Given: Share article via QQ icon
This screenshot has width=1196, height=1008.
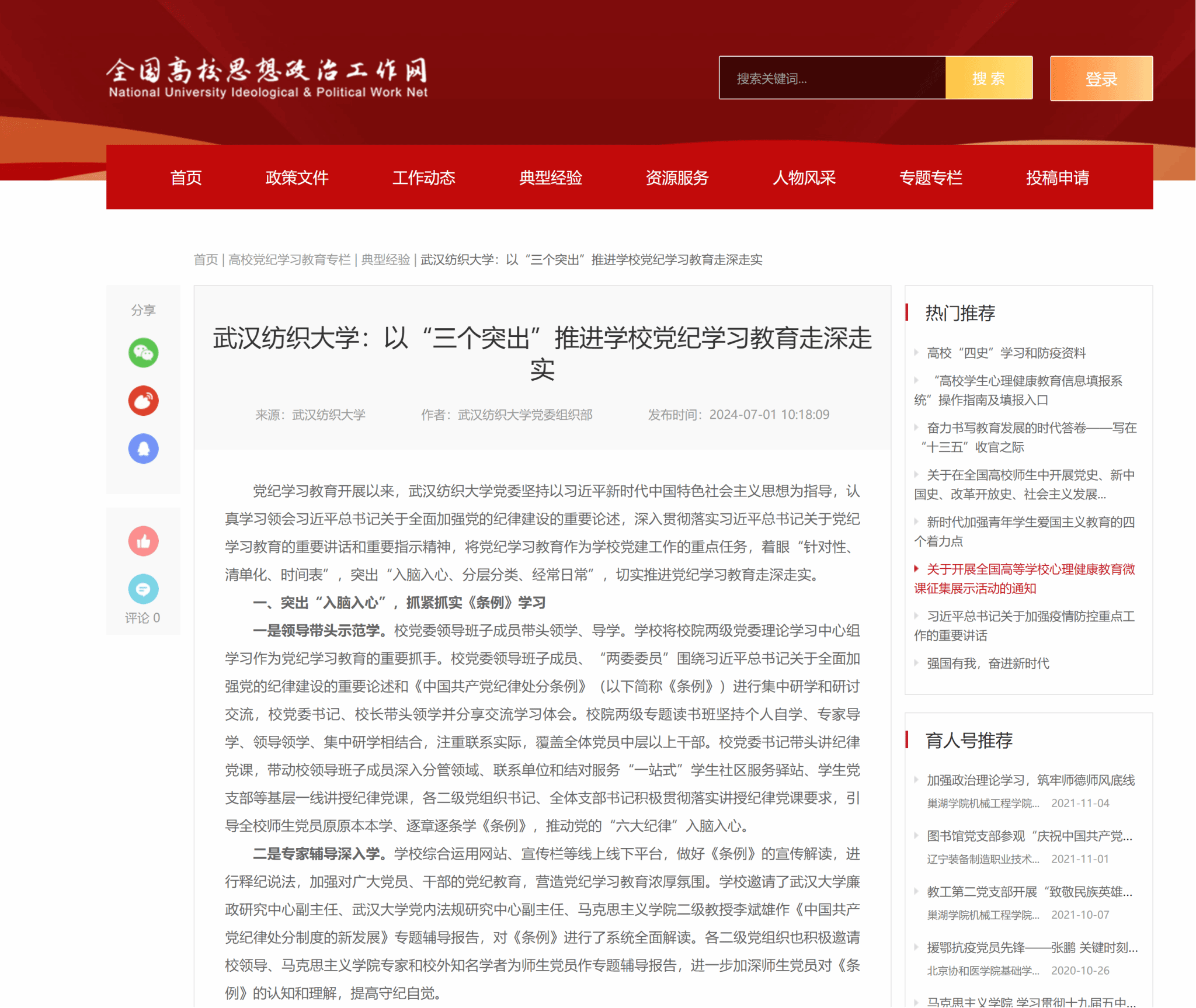Looking at the screenshot, I should pyautogui.click(x=143, y=449).
